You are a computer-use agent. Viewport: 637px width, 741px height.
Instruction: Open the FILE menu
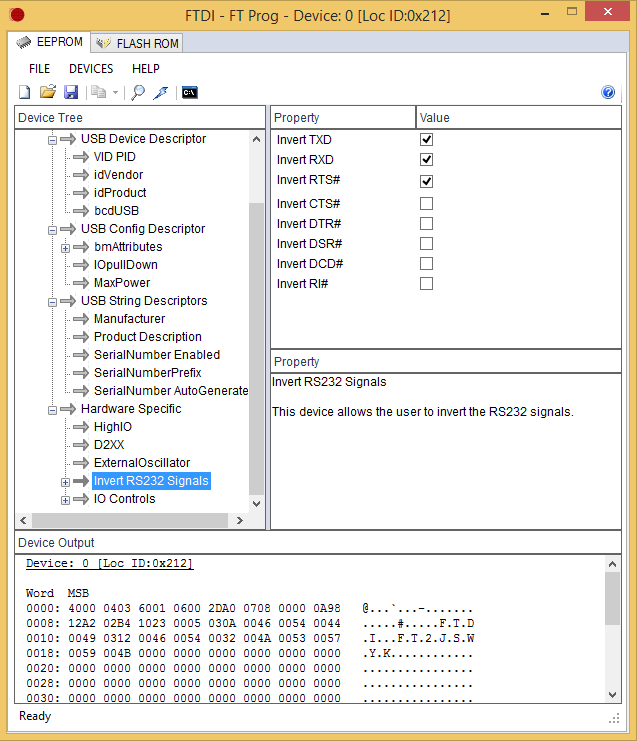[39, 69]
